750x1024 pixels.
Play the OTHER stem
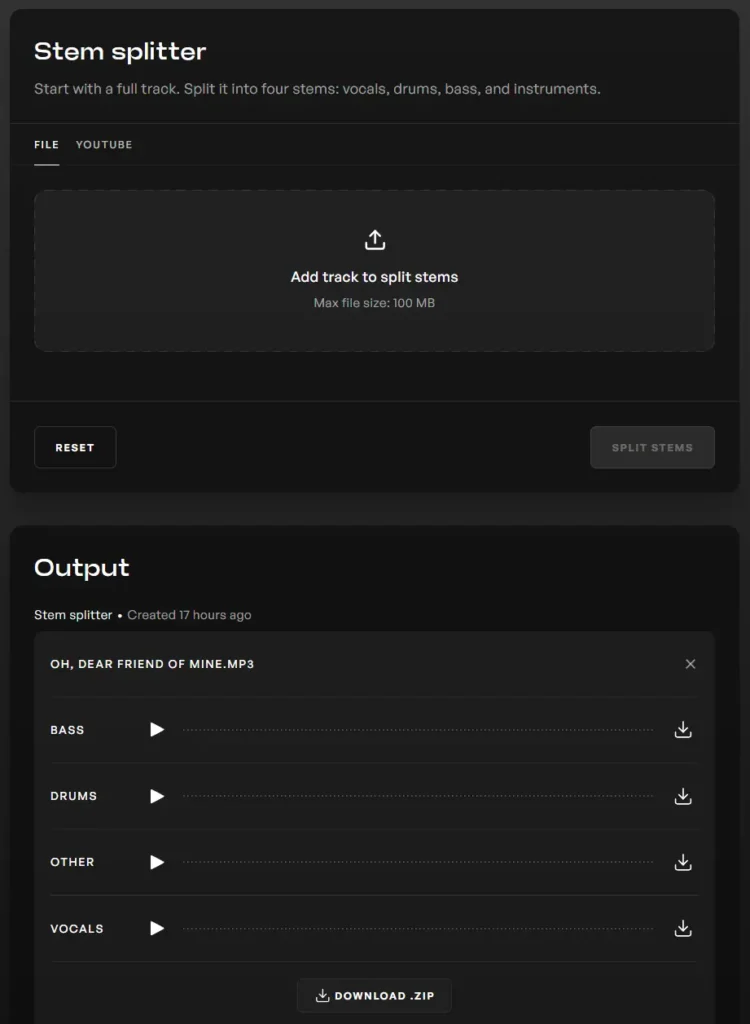(x=157, y=862)
